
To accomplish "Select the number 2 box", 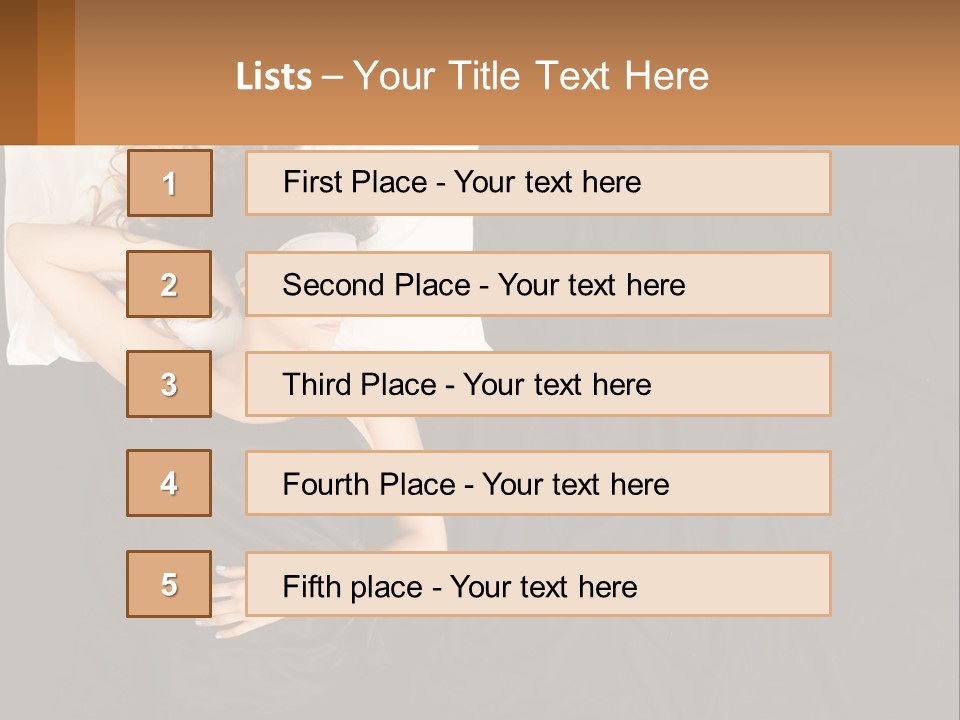I will pos(169,284).
